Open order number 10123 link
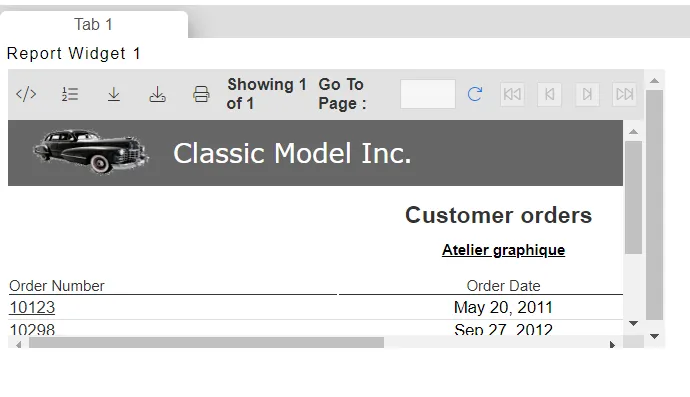The width and height of the screenshot is (690, 397). (32, 307)
